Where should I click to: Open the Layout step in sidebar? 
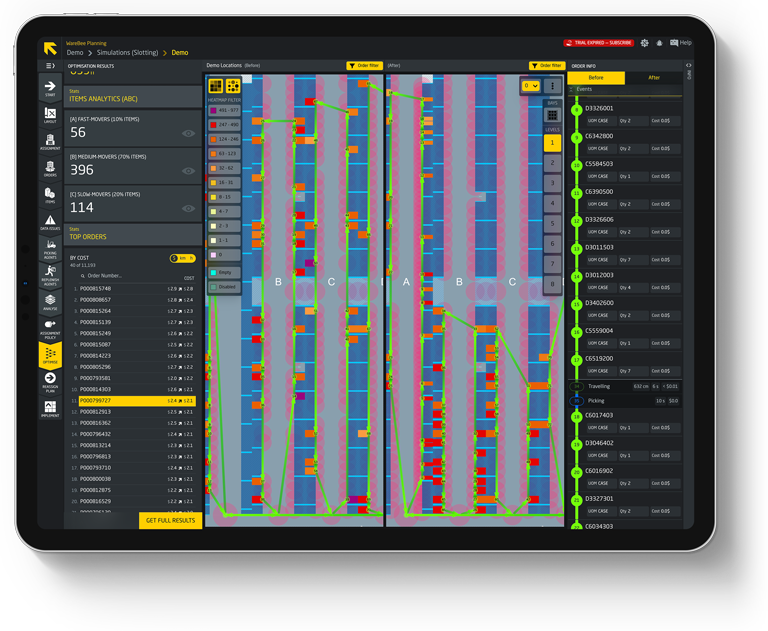(x=50, y=116)
